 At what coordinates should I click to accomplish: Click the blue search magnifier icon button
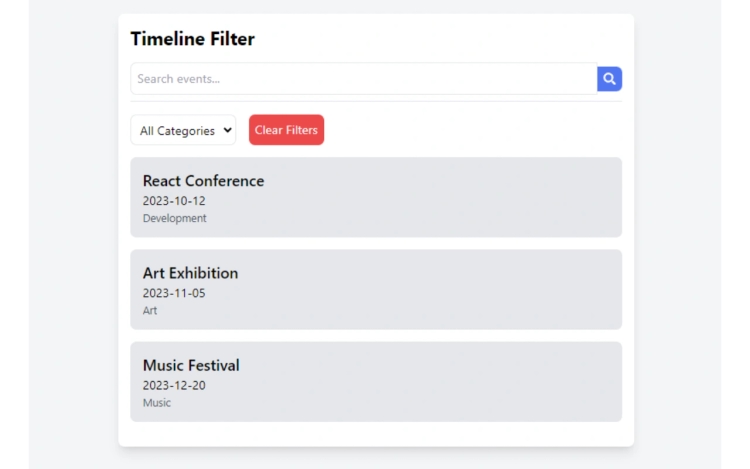609,79
